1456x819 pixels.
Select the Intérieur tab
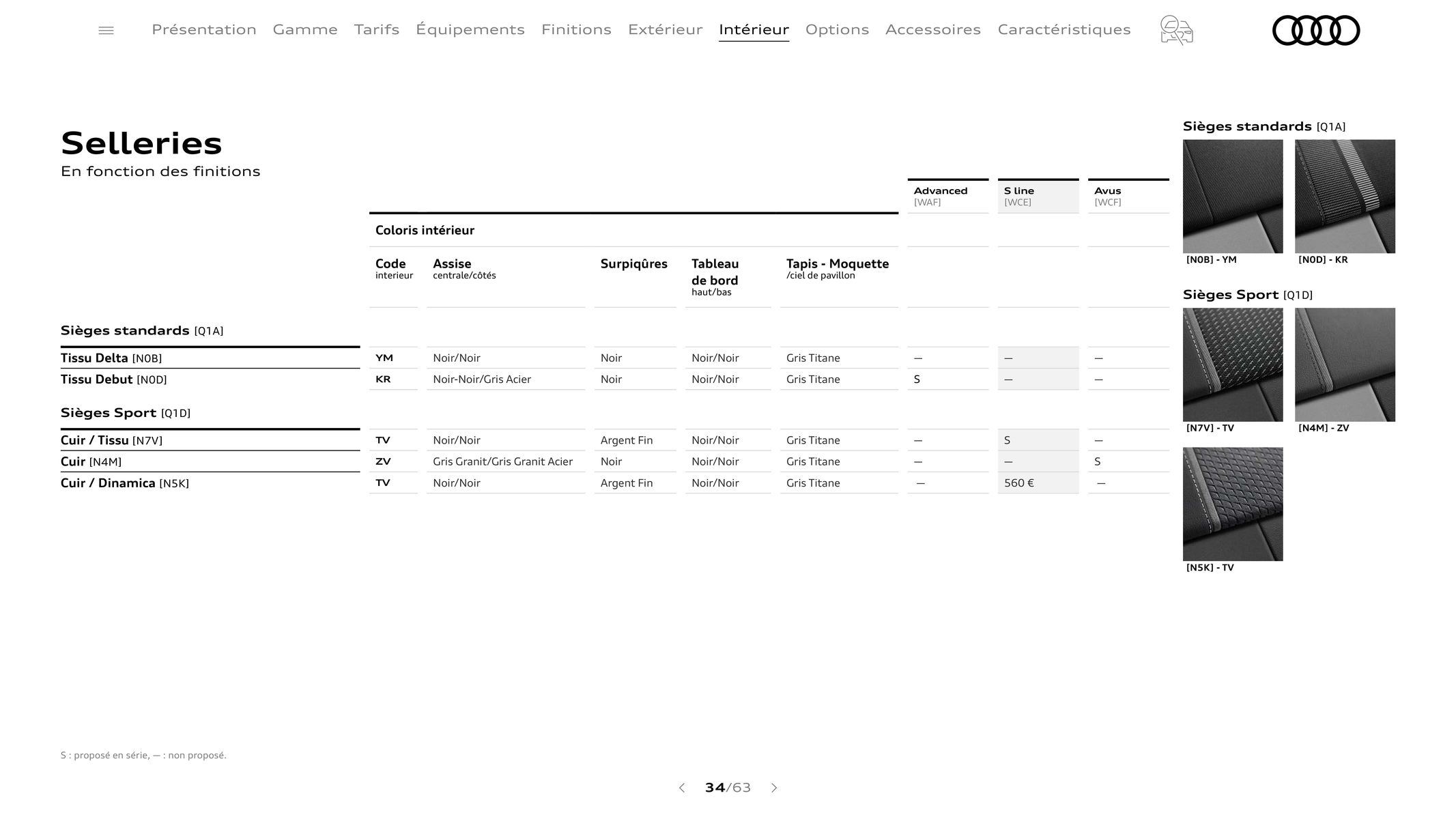tap(754, 29)
